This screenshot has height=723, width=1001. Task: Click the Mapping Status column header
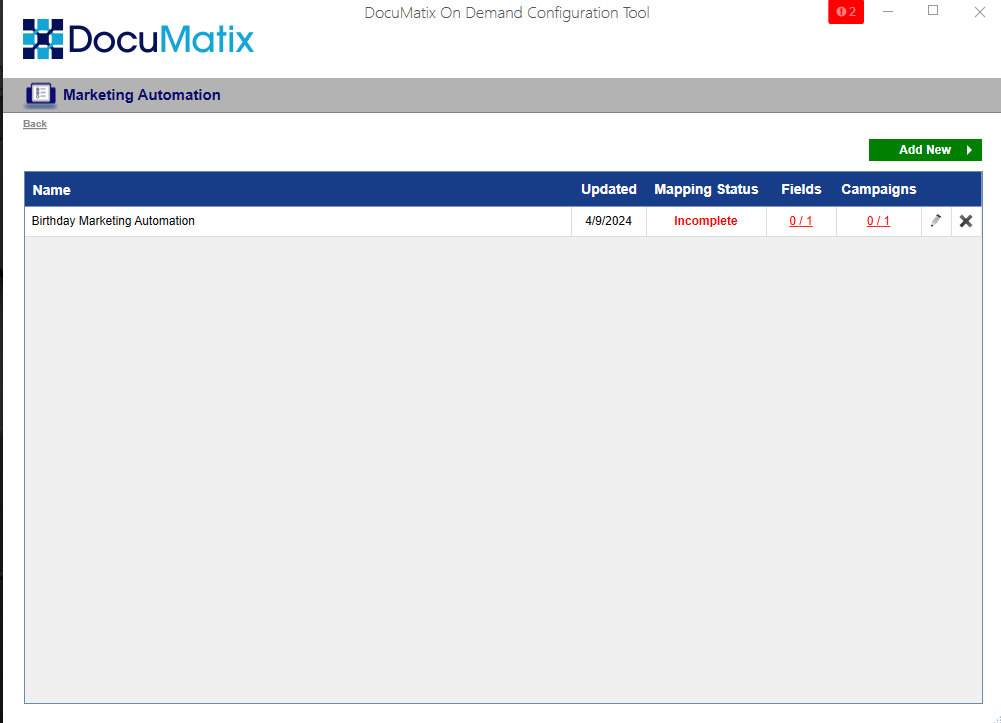click(706, 190)
